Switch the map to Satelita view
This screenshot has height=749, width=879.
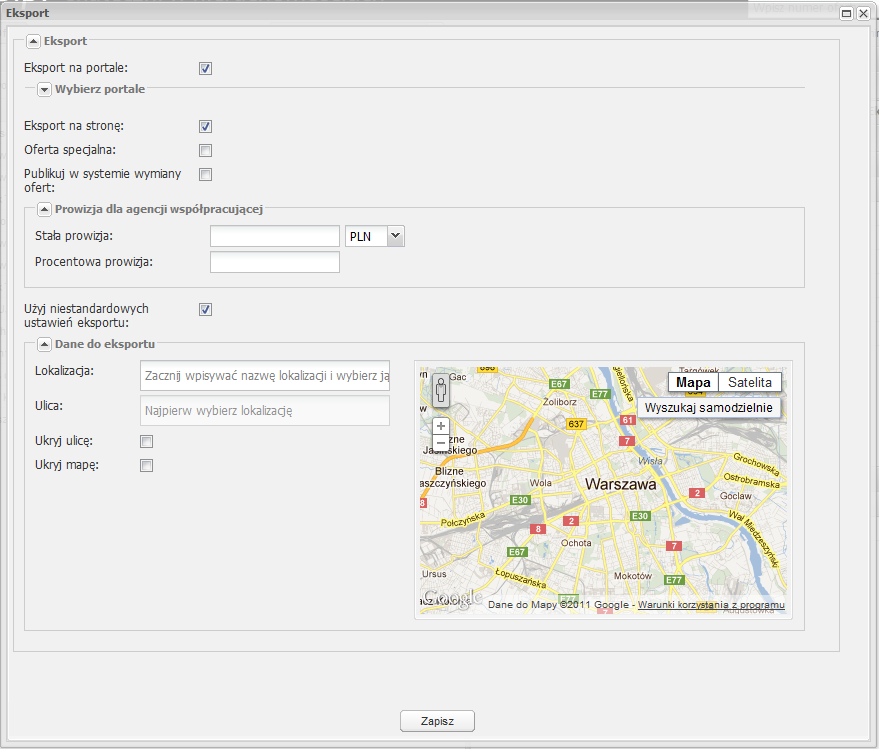point(750,382)
